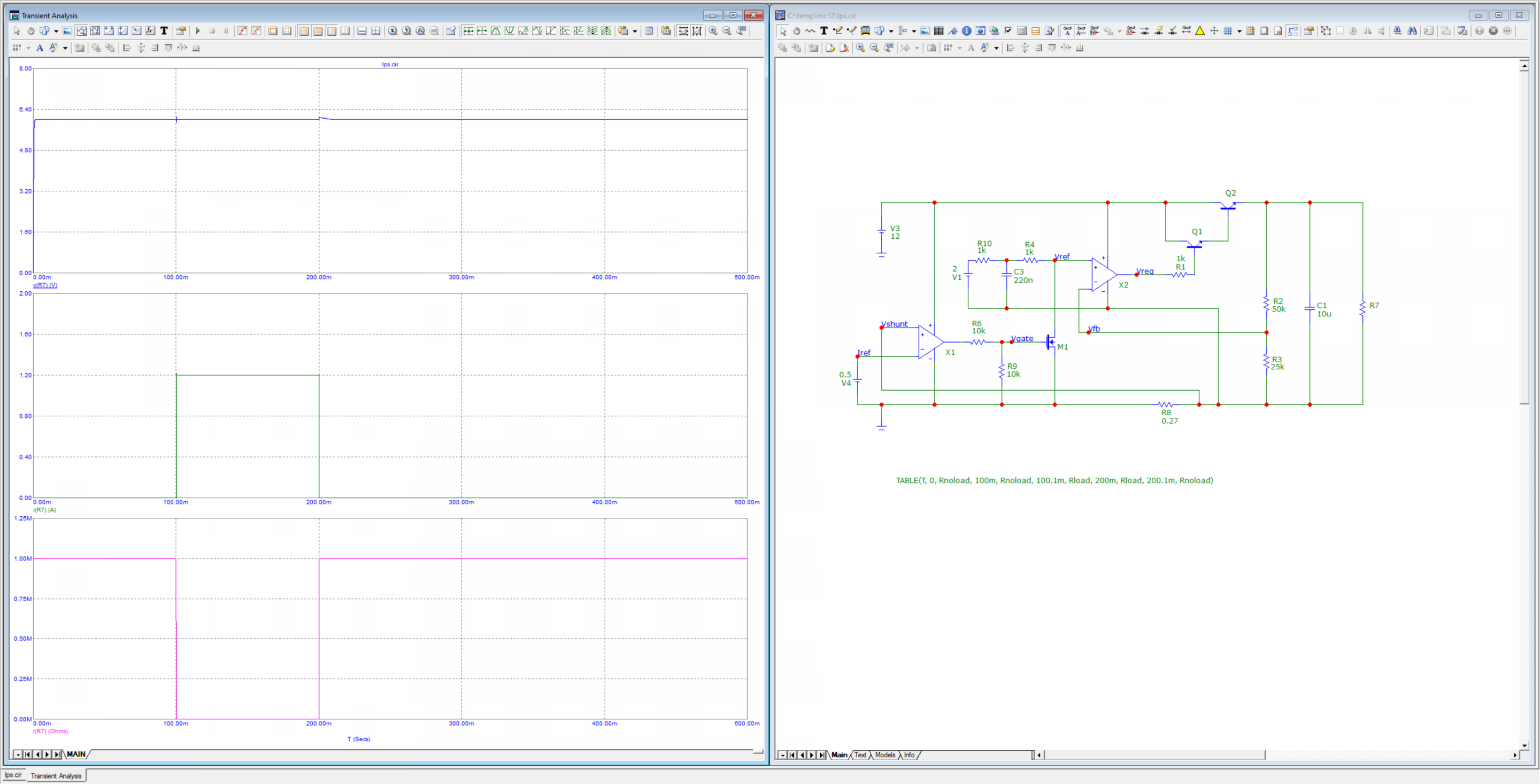Click the op-amp X2 in the schematic
This screenshot has height=784, width=1540.
pyautogui.click(x=1104, y=274)
